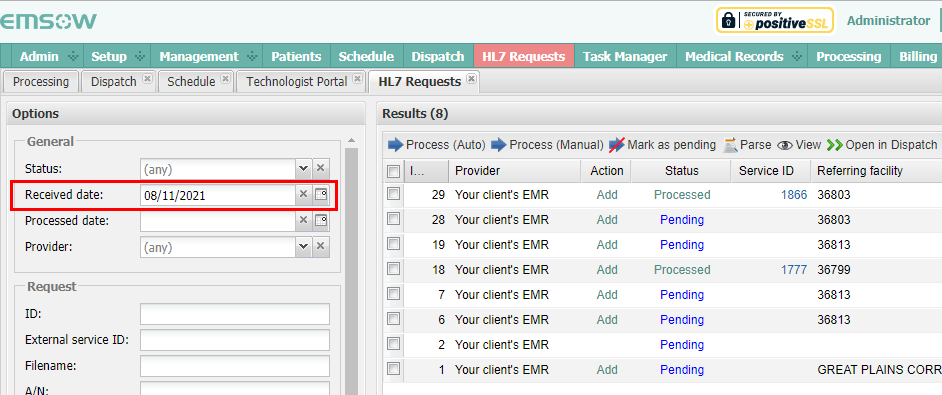The height and width of the screenshot is (395, 942).
Task: Clear the Status filter with X
Action: click(321, 168)
